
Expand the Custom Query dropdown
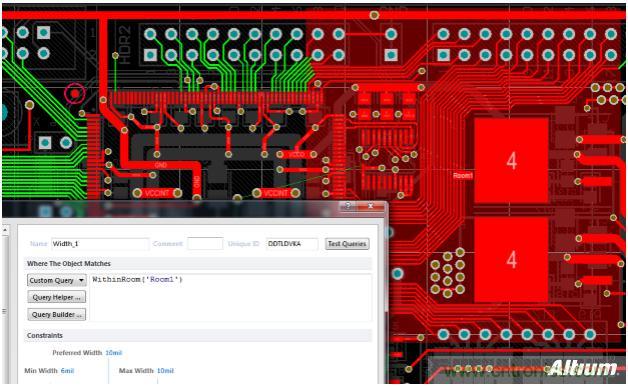tap(56, 280)
